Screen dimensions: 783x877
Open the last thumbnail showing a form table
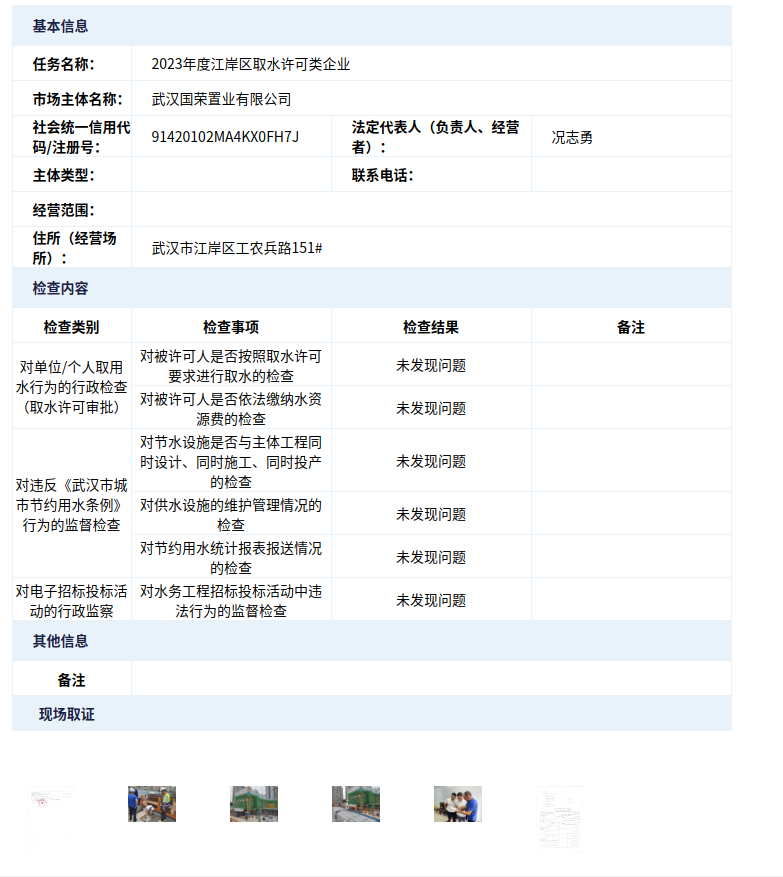point(559,816)
